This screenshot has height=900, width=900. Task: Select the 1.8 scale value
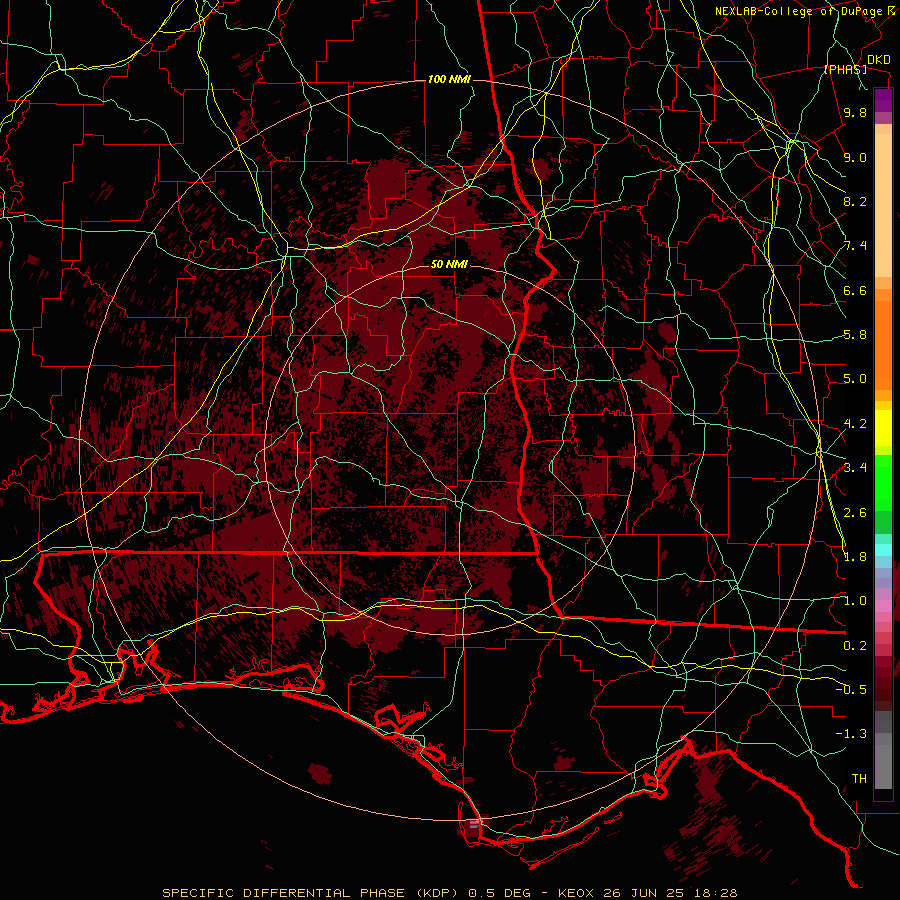click(x=855, y=557)
